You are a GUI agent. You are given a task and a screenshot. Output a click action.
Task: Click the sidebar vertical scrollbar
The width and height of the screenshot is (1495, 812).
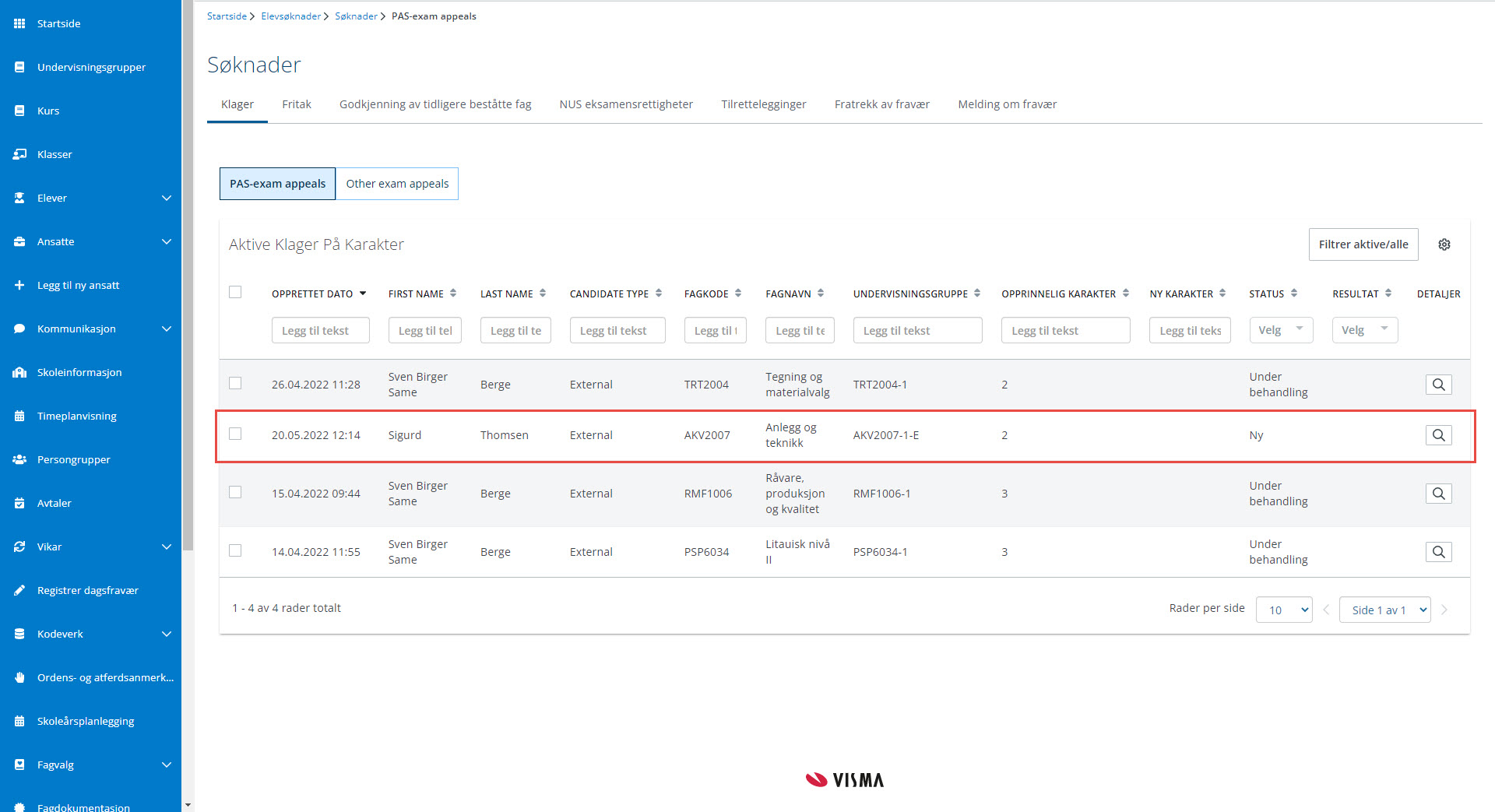click(188, 275)
